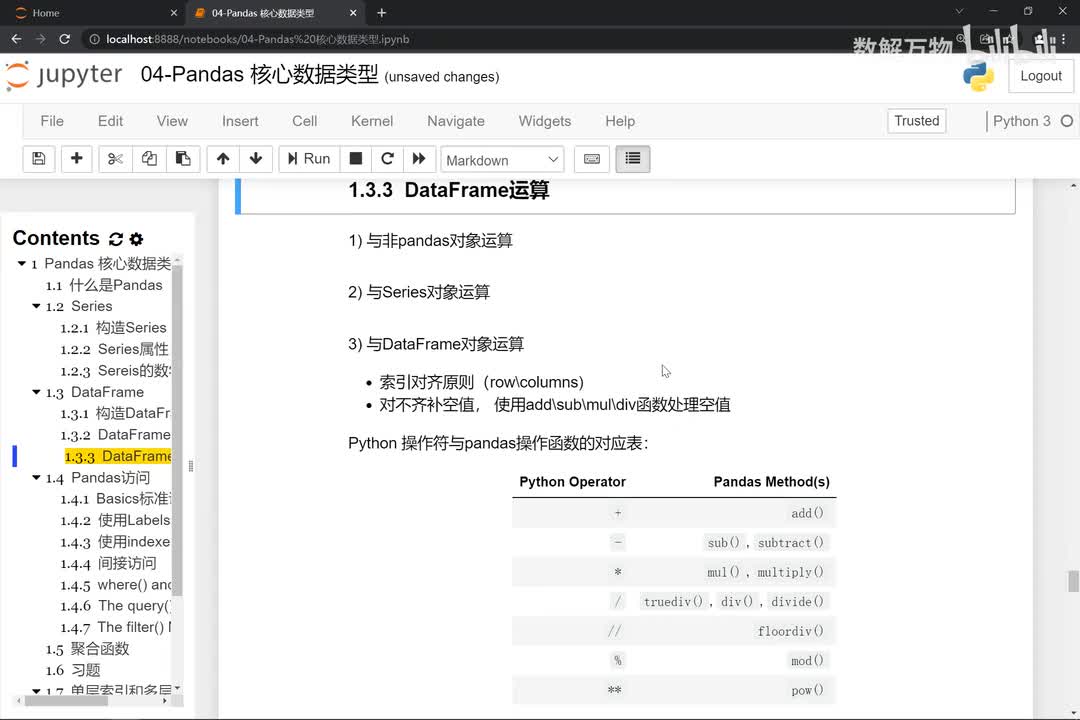Open the command palette keyboard icon
Image resolution: width=1080 pixels, height=720 pixels.
592,159
